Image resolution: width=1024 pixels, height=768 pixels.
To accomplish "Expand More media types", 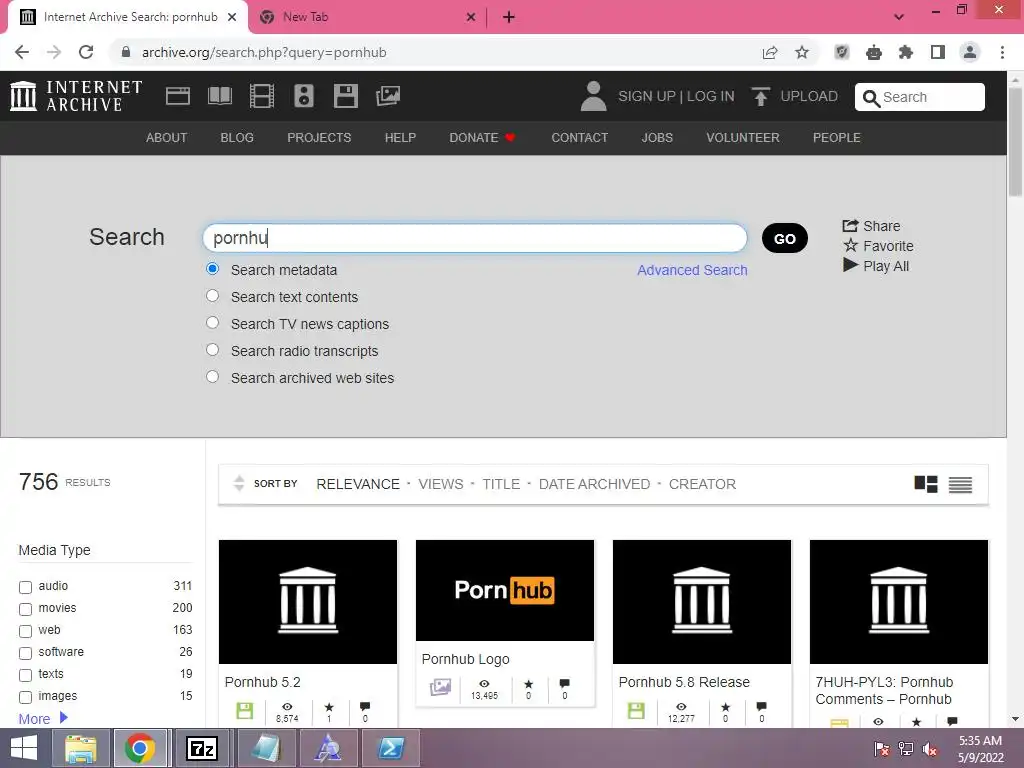I will (x=43, y=718).
